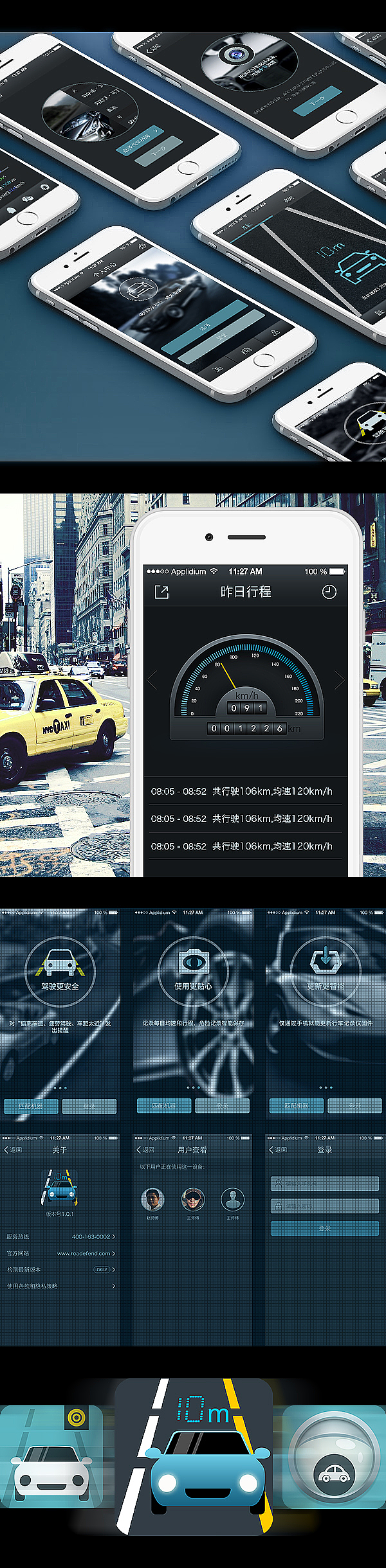The image size is (386, 1568).
Task: Tap the 检测最新版本 row label
Action: [x=24, y=1269]
